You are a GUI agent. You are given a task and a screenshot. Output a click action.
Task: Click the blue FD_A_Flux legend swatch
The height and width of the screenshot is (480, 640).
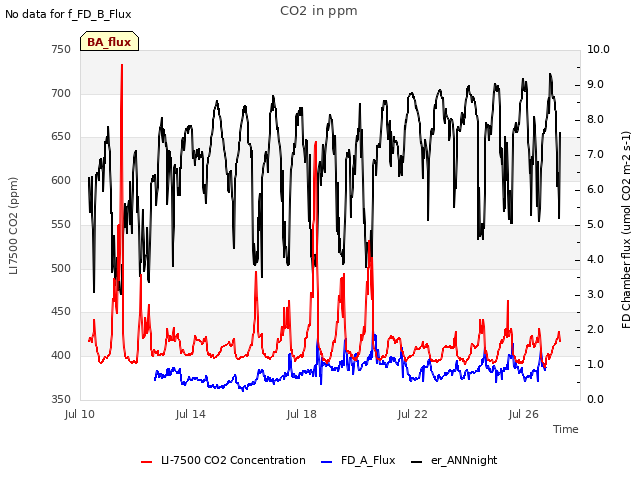coord(327,462)
